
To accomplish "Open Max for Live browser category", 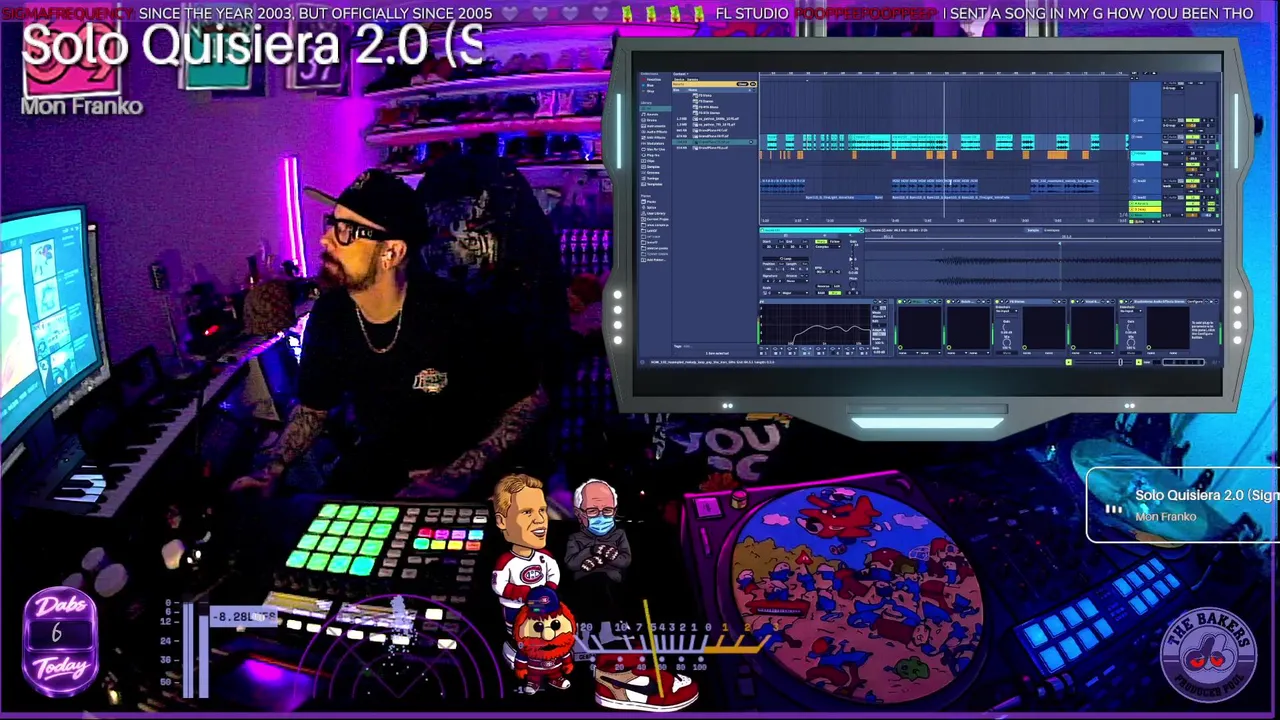I will coord(654,149).
